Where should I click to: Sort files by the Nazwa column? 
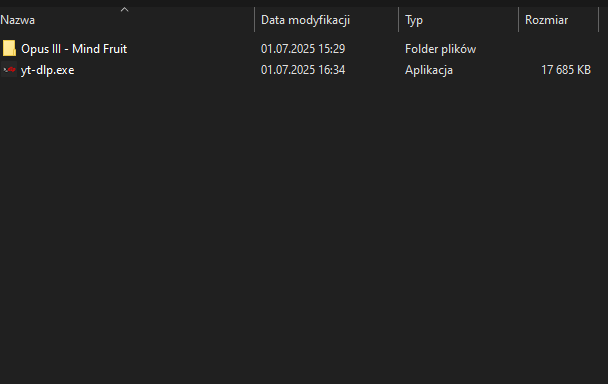click(x=17, y=20)
